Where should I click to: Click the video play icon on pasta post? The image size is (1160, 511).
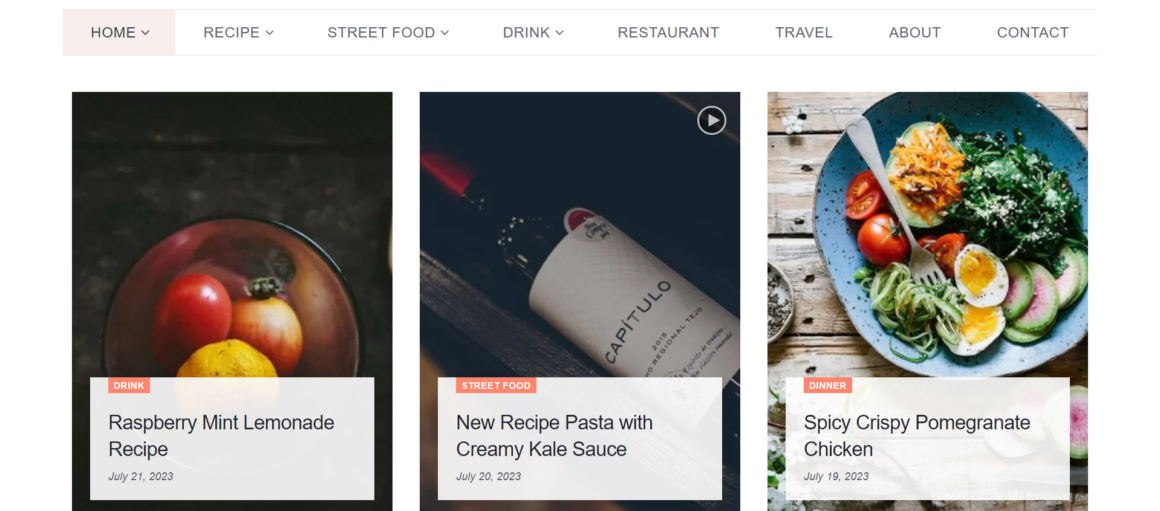click(711, 121)
